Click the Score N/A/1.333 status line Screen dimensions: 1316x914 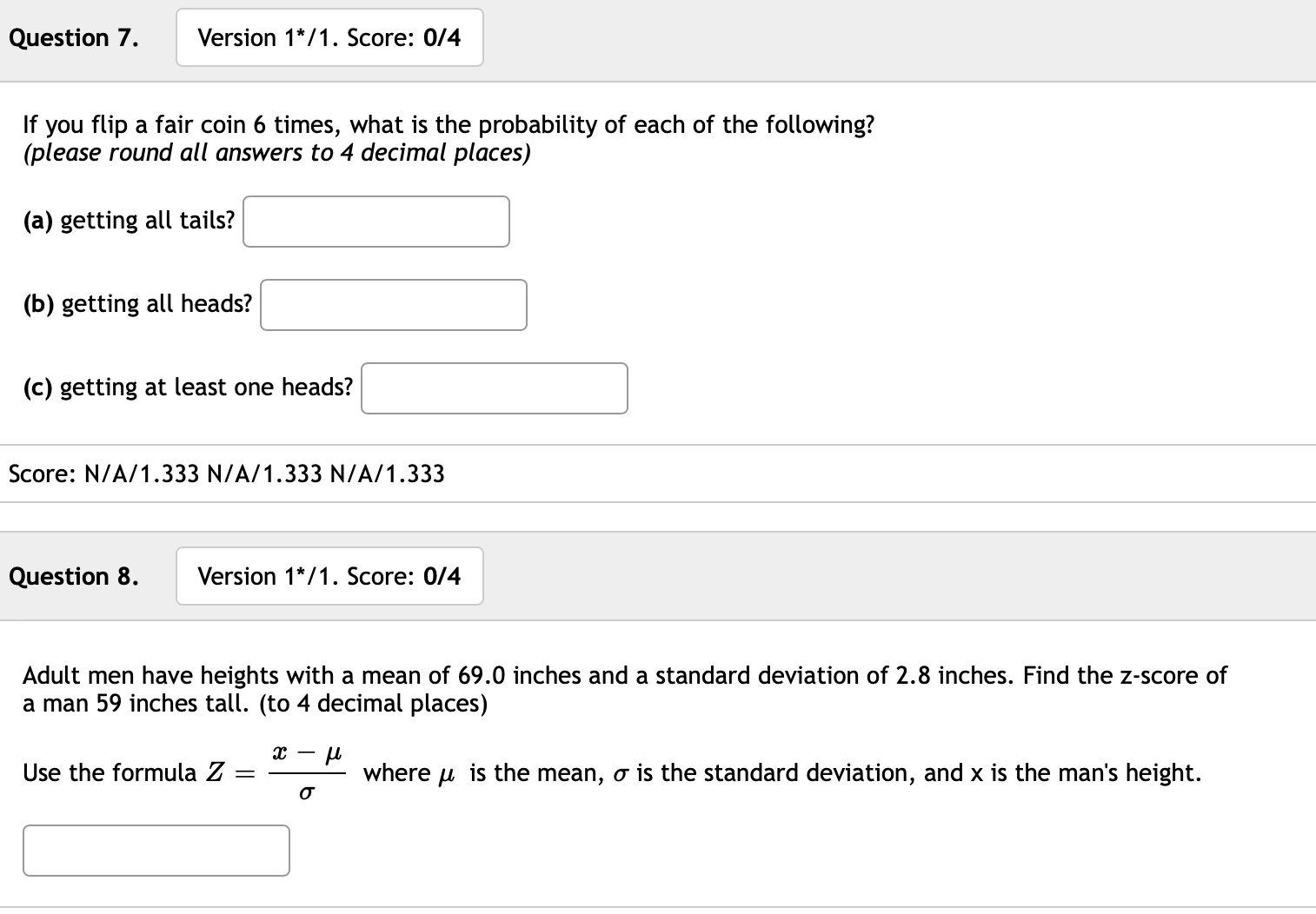[226, 474]
